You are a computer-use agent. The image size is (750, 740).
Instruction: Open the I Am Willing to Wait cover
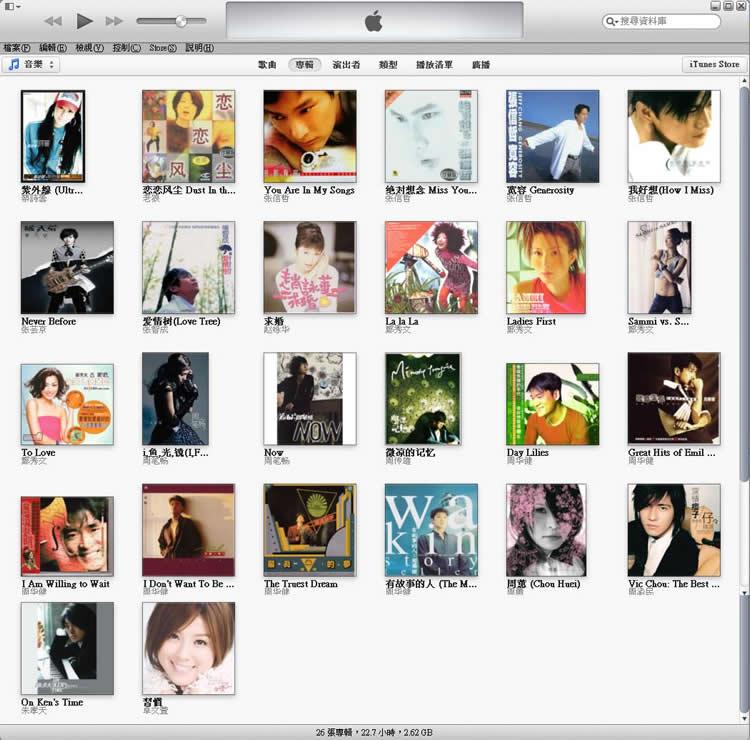click(x=67, y=536)
